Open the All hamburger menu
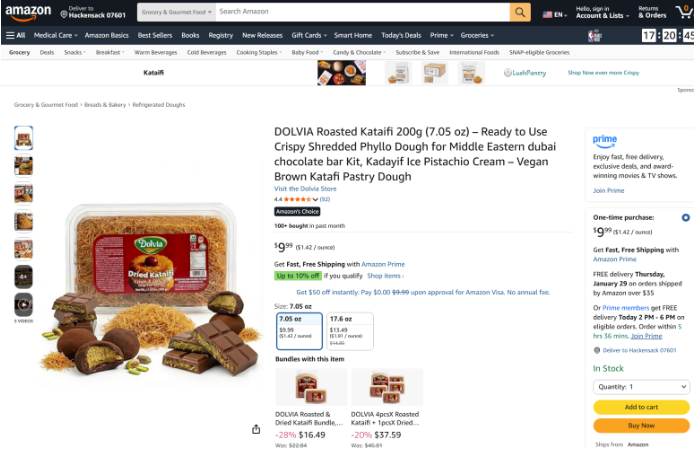Screen dimensions: 695x456 point(16,35)
